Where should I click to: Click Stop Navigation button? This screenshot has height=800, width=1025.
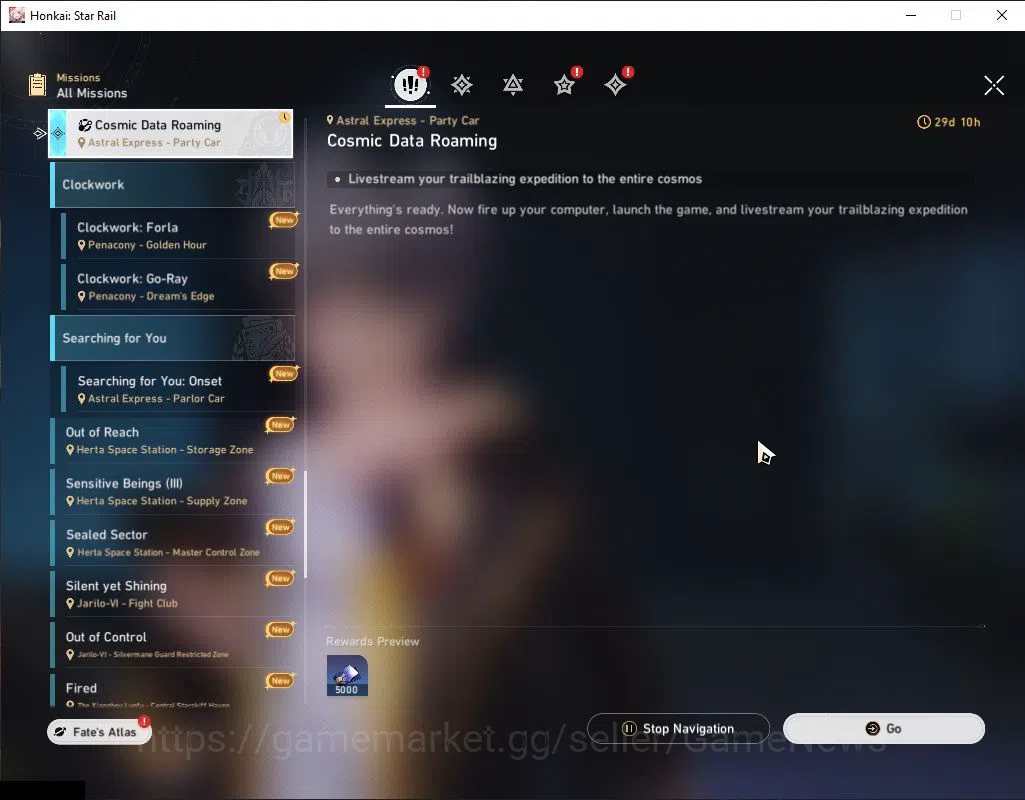pos(678,728)
